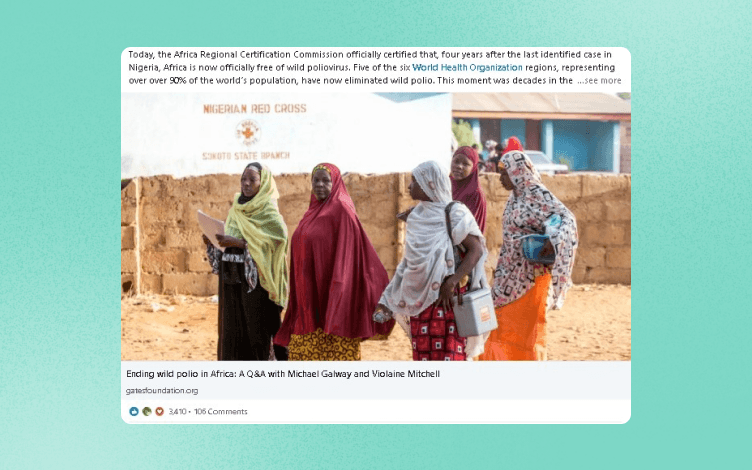Click the blue thumbs-up Like reaction icon
This screenshot has width=752, height=470.
pos(134,411)
